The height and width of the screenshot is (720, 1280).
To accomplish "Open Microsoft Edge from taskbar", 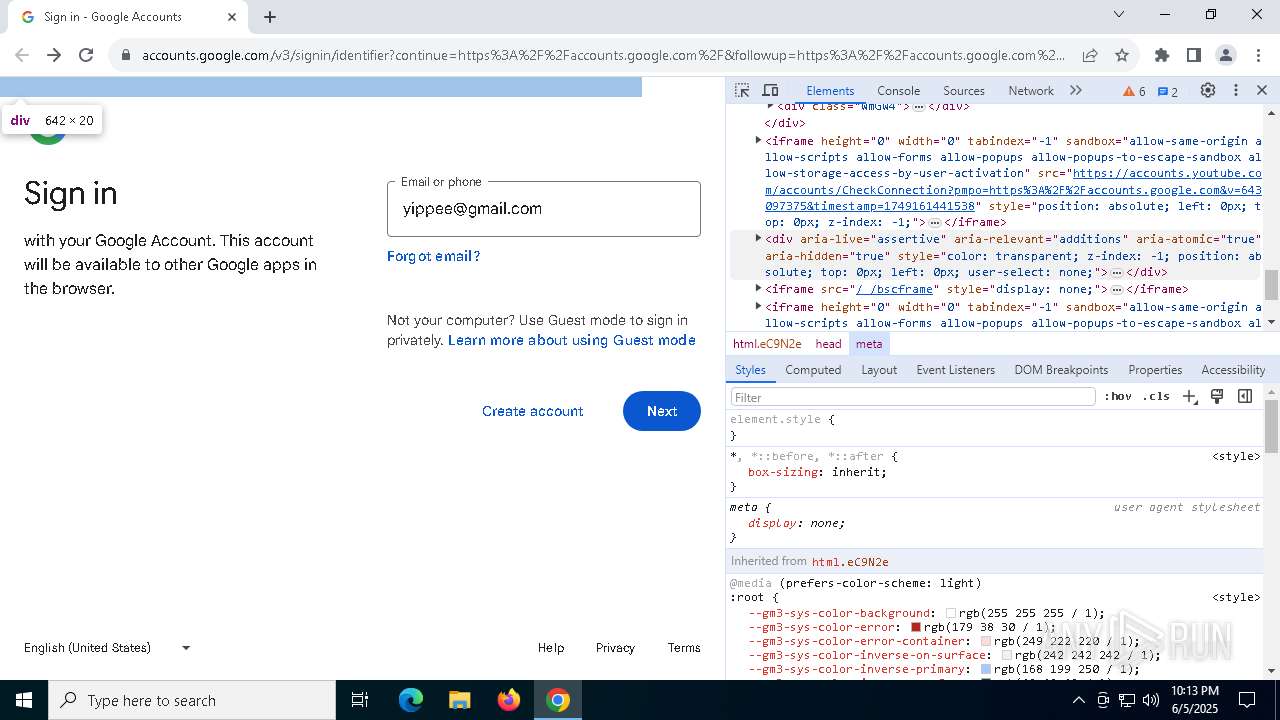I will (411, 700).
